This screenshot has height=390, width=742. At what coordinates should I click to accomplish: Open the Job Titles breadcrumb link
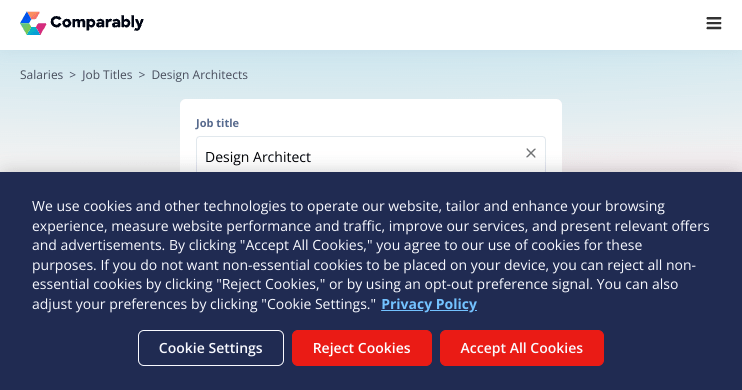pyautogui.click(x=107, y=75)
